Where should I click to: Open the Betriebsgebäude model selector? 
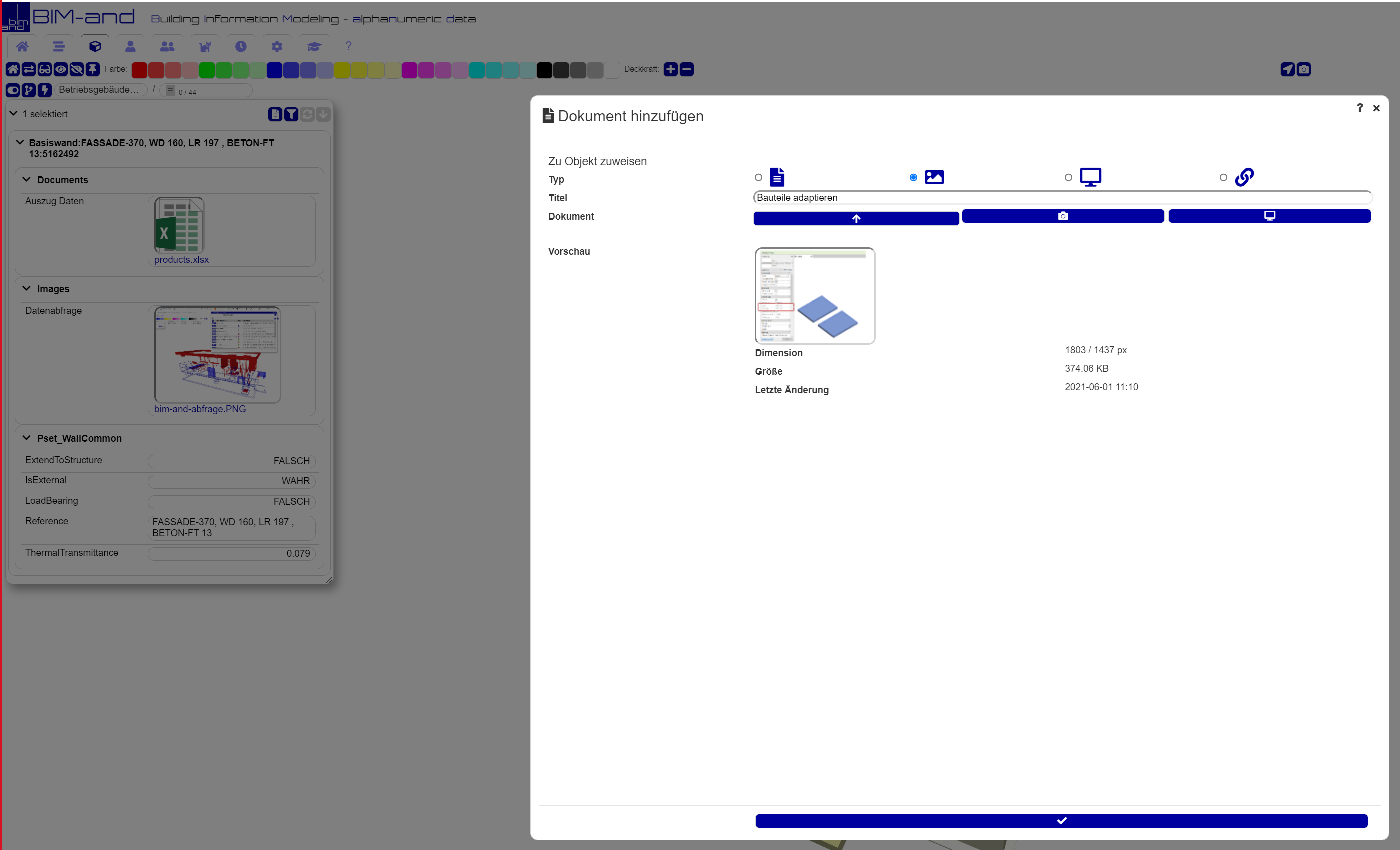(101, 90)
